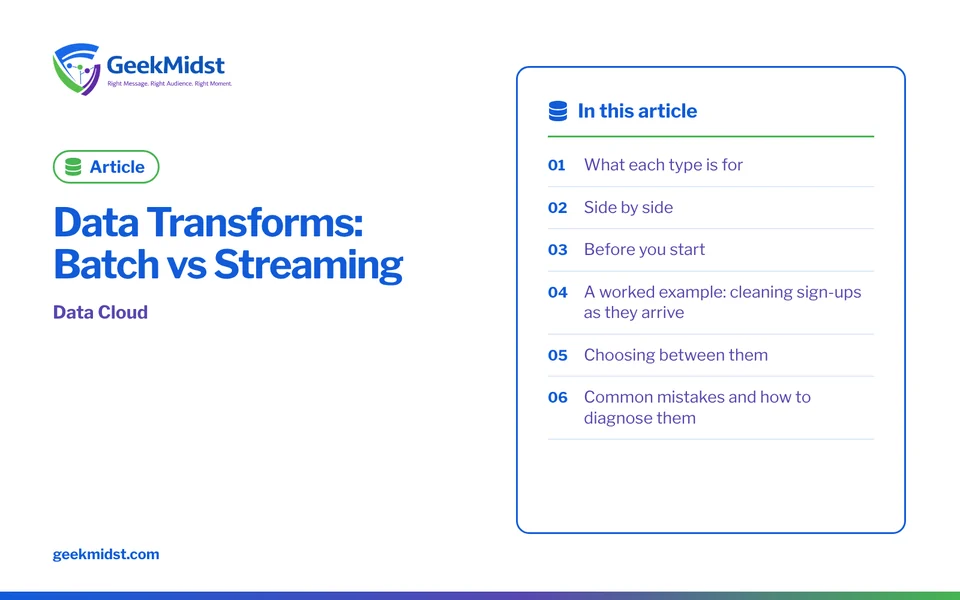Click the number 04 in contents list
This screenshot has height=600, width=960.
point(558,292)
